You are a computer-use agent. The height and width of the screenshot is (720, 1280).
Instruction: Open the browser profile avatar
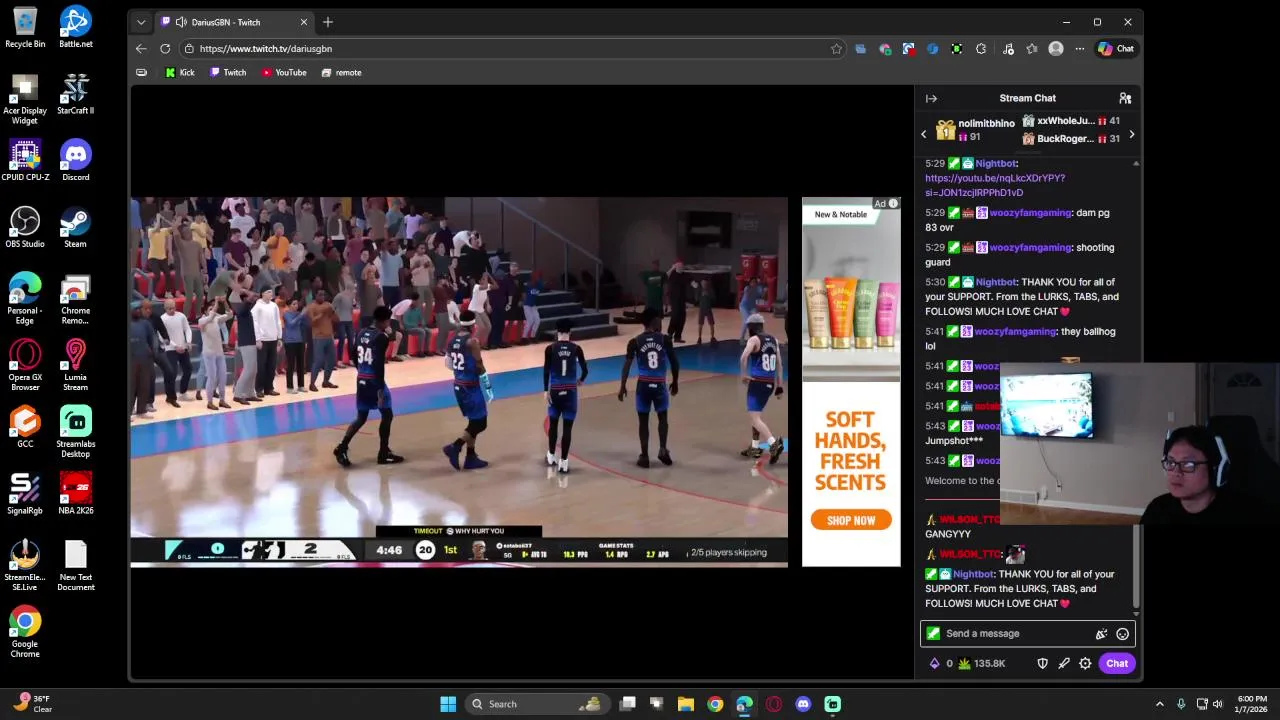pyautogui.click(x=1056, y=48)
